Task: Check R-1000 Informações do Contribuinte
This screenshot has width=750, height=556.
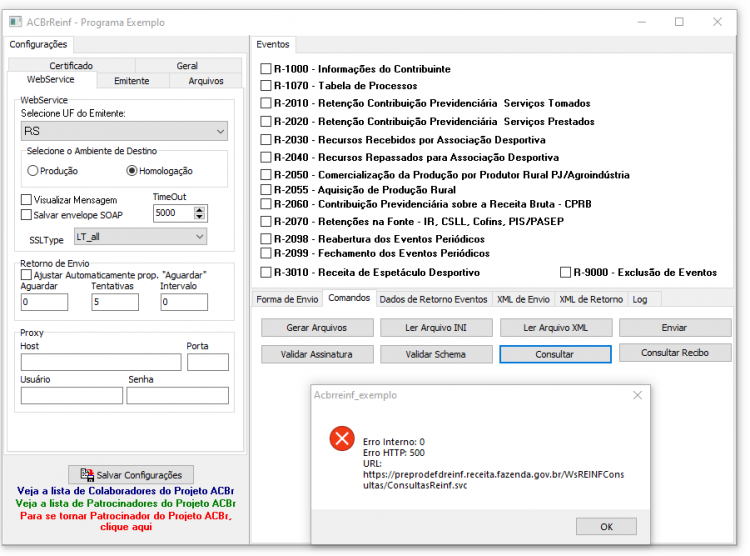Action: tap(265, 69)
